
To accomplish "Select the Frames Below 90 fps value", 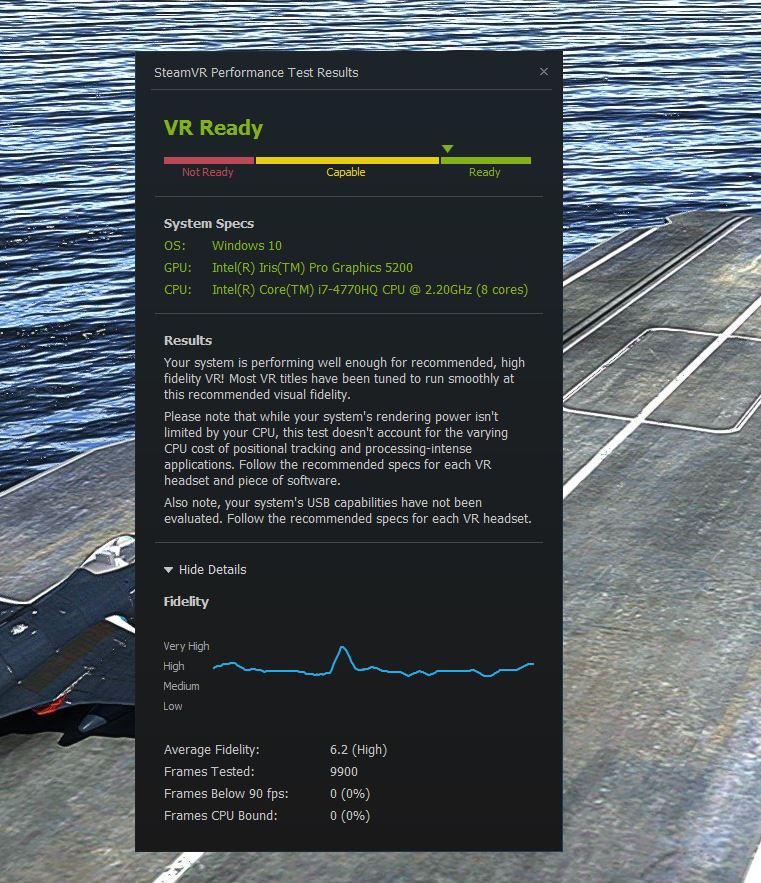I will [x=350, y=793].
